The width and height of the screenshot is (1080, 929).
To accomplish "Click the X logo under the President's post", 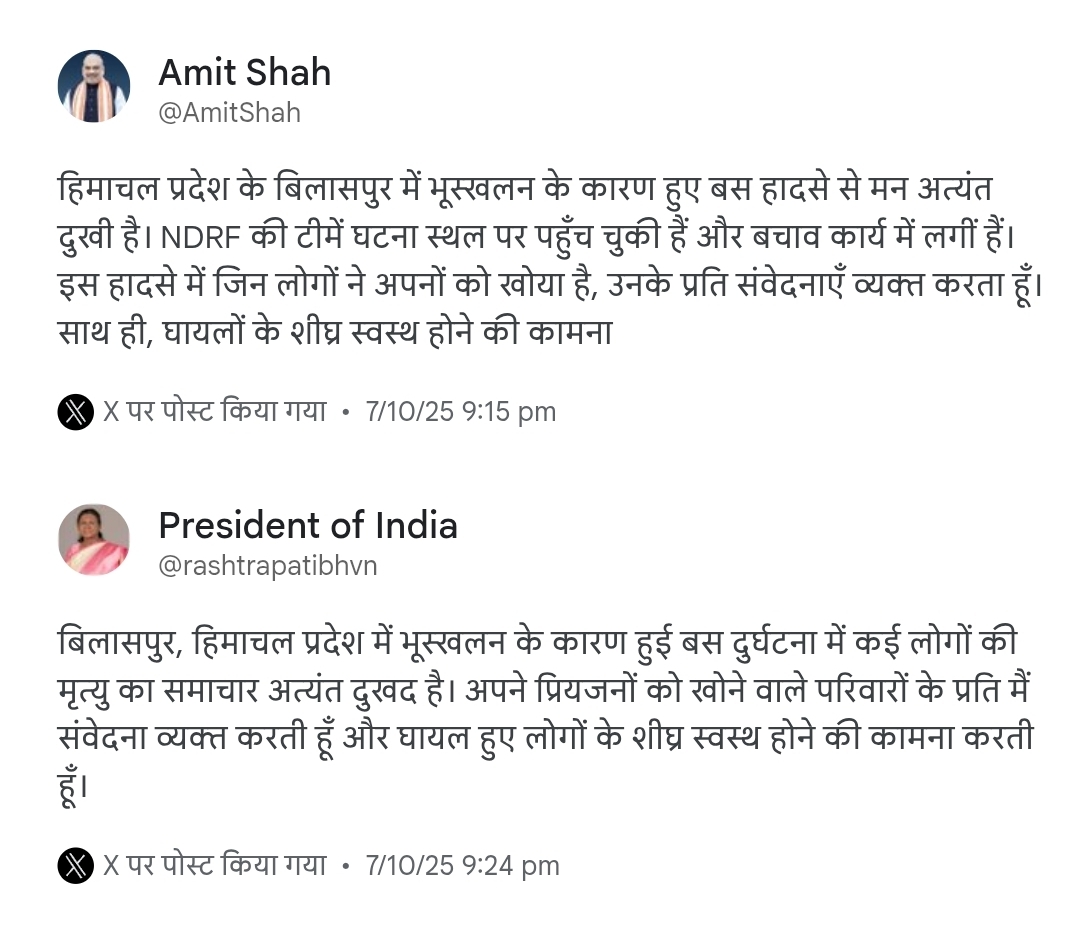I will tap(75, 865).
